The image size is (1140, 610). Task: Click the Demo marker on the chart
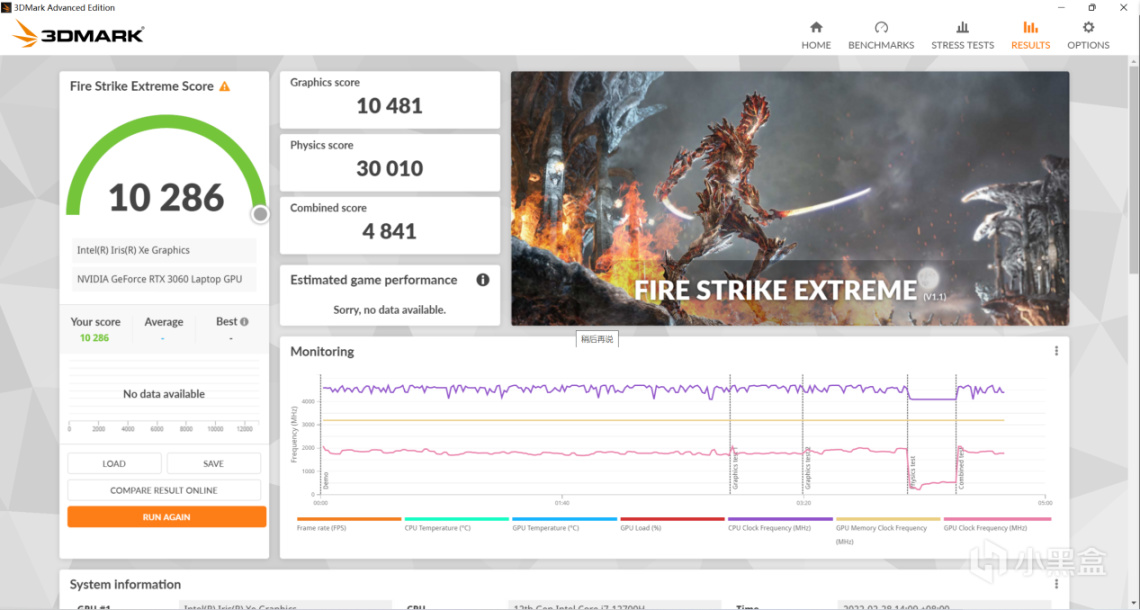pos(326,480)
